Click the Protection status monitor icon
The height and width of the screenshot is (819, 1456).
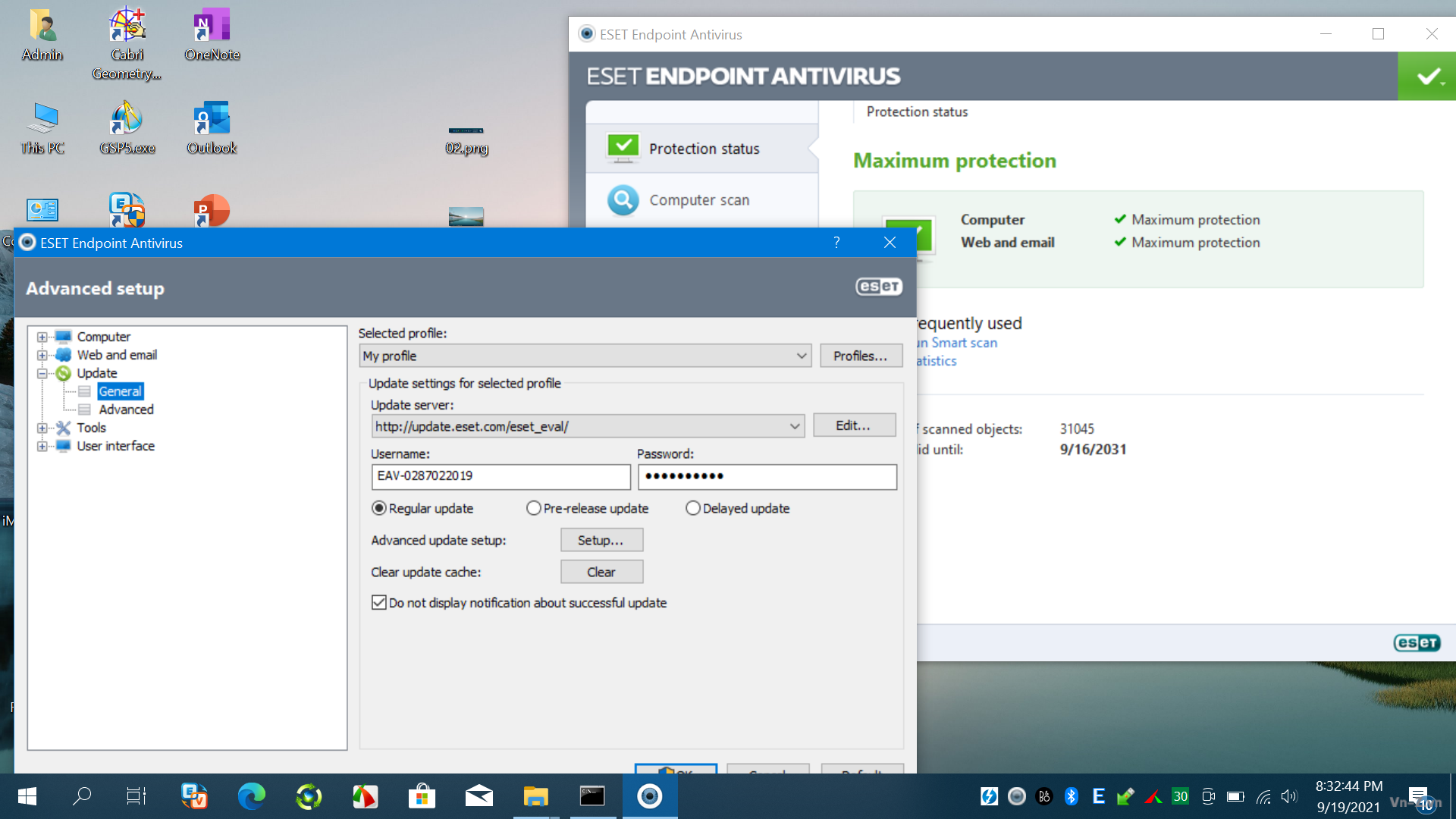coord(623,148)
